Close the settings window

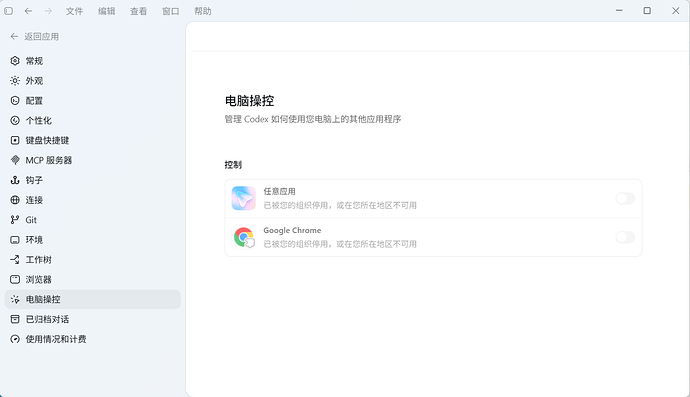tap(675, 11)
